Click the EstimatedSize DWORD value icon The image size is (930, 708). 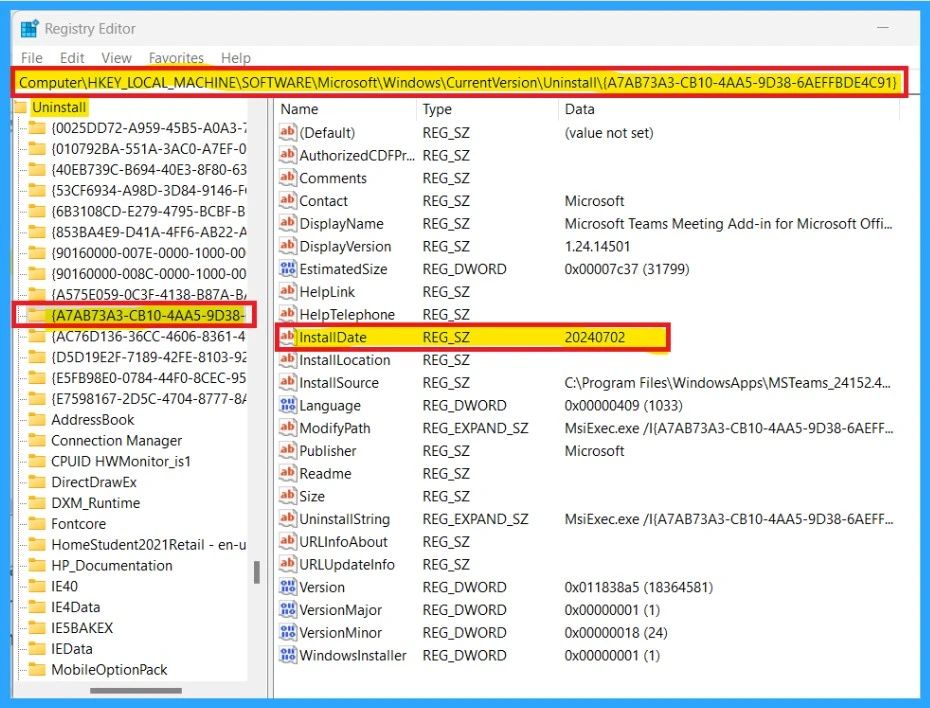tap(288, 269)
